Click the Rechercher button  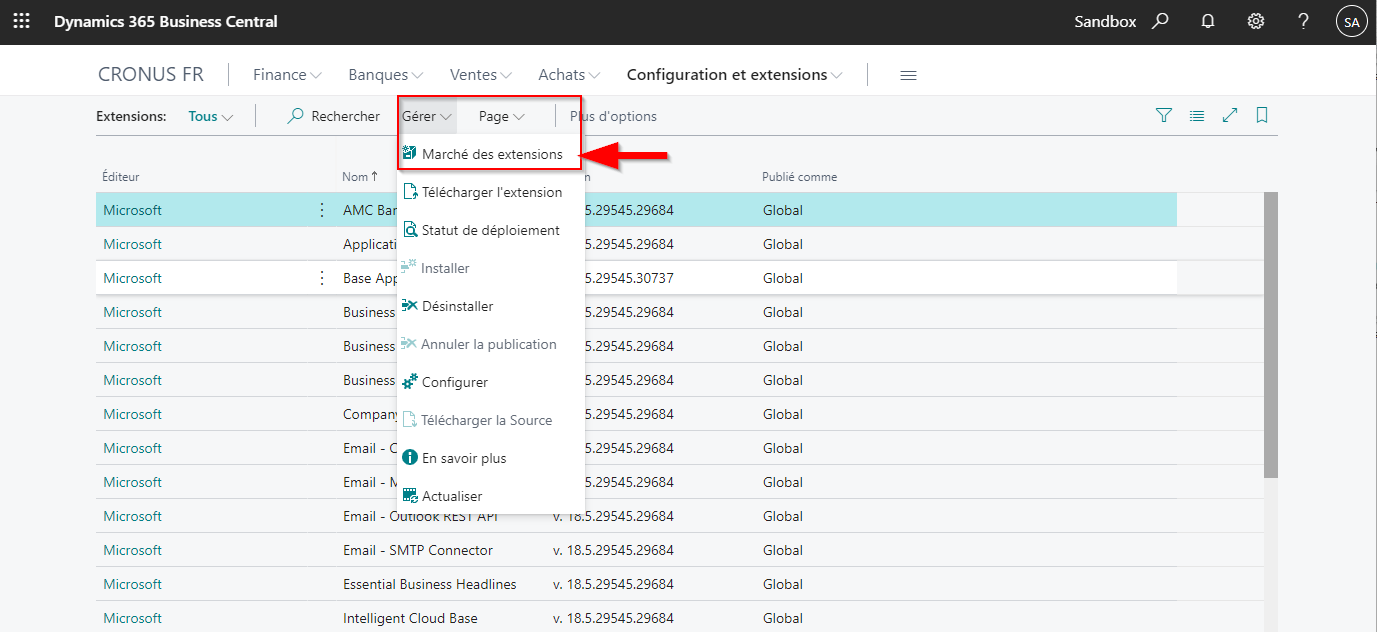click(334, 116)
